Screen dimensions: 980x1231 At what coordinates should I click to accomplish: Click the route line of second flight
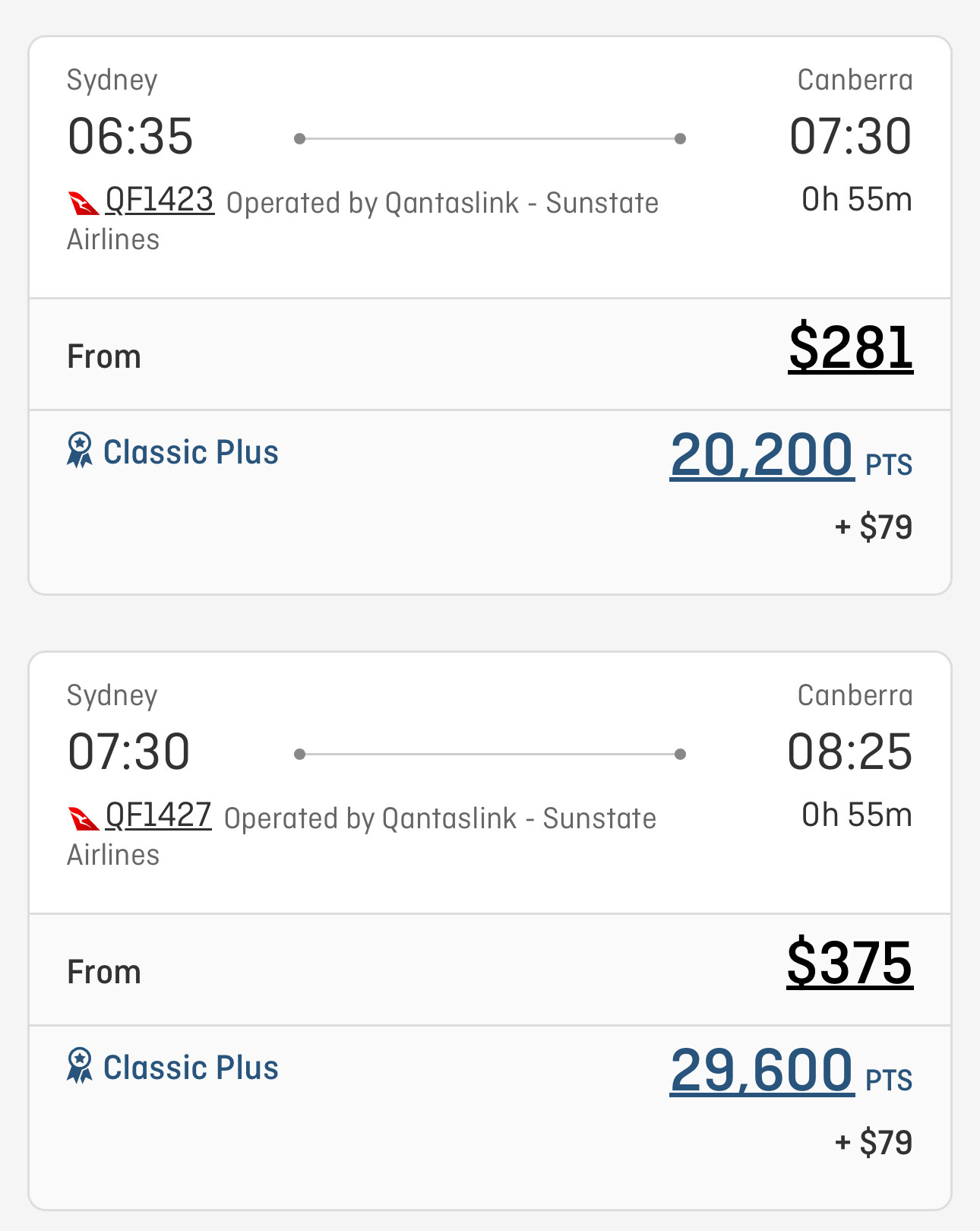[x=490, y=754]
